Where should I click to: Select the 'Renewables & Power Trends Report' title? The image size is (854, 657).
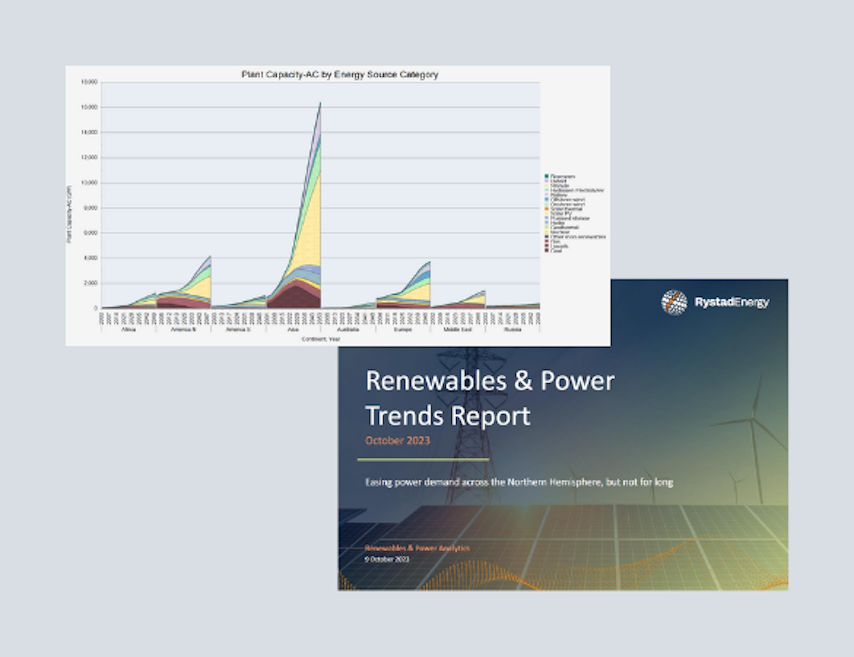[x=490, y=398]
